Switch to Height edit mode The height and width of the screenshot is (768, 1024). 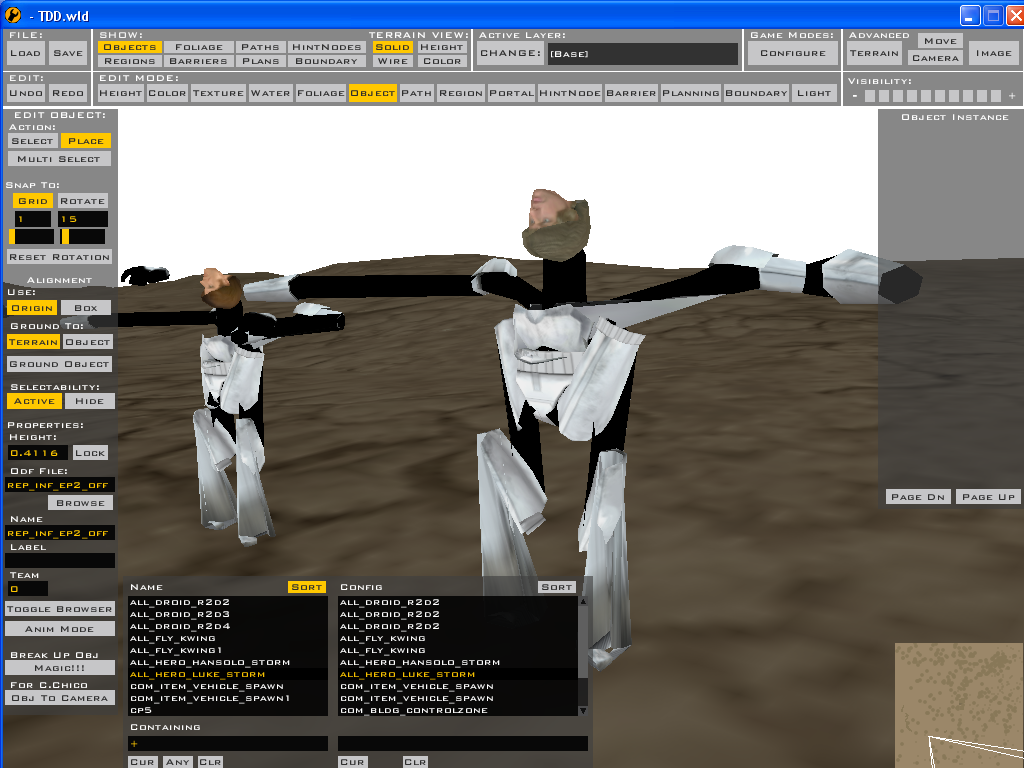point(121,93)
